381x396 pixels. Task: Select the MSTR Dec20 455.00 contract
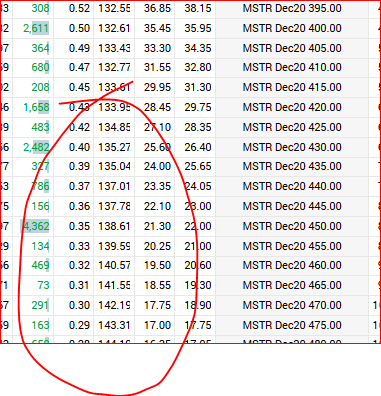(x=292, y=246)
